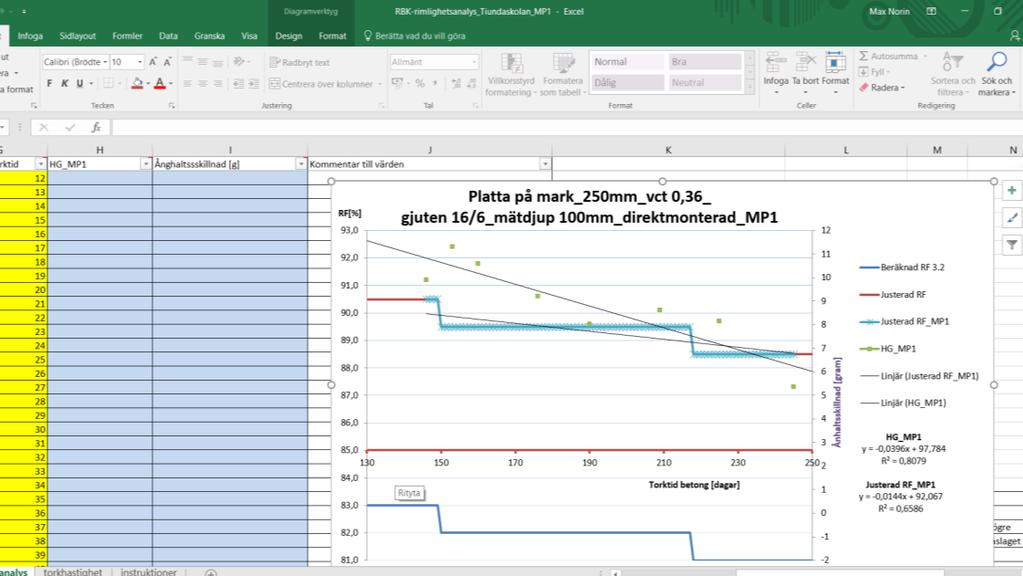Image resolution: width=1023 pixels, height=576 pixels.
Task: Decrease font size with small A icon
Action: 167,62
